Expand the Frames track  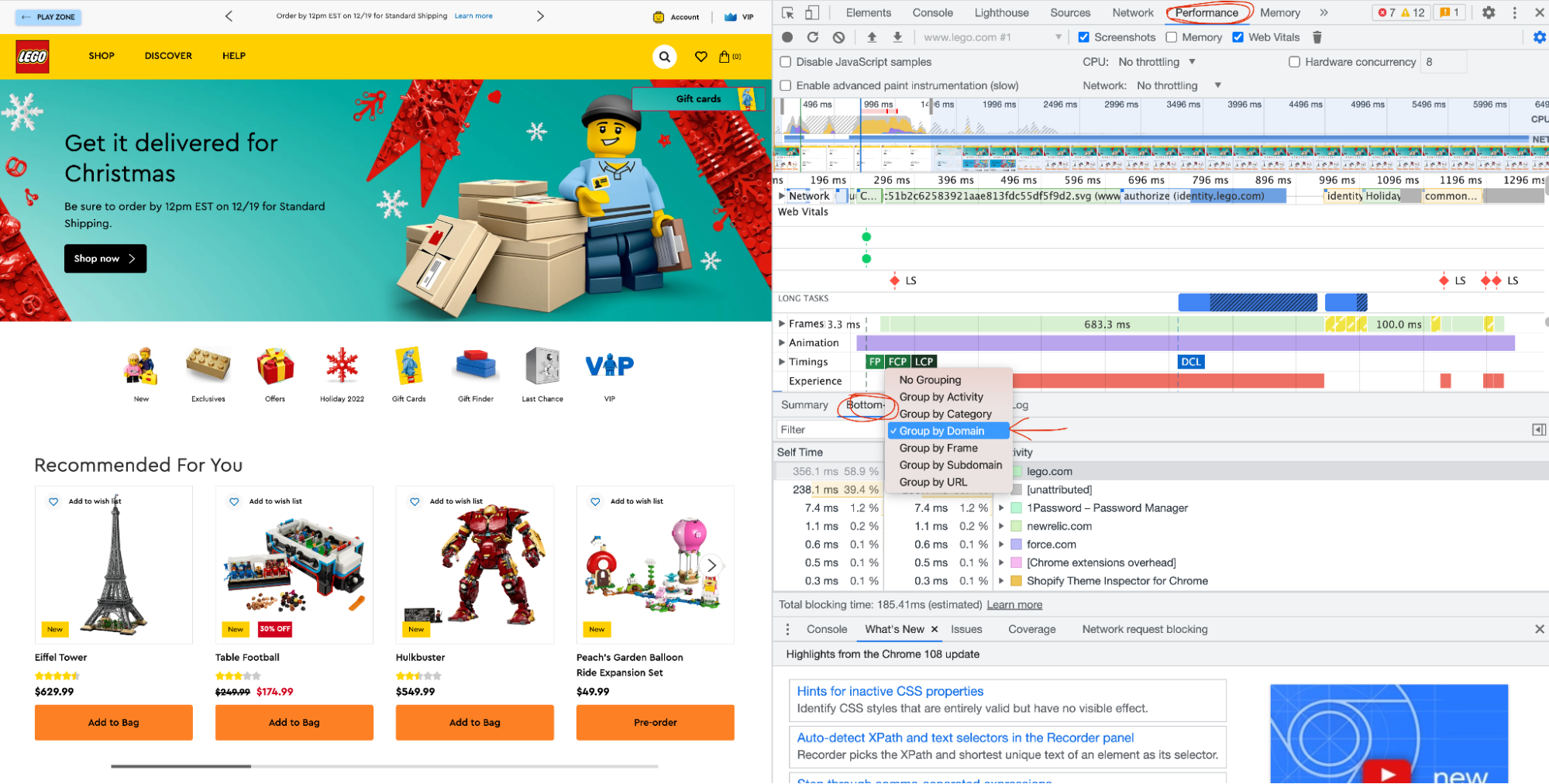[x=782, y=324]
